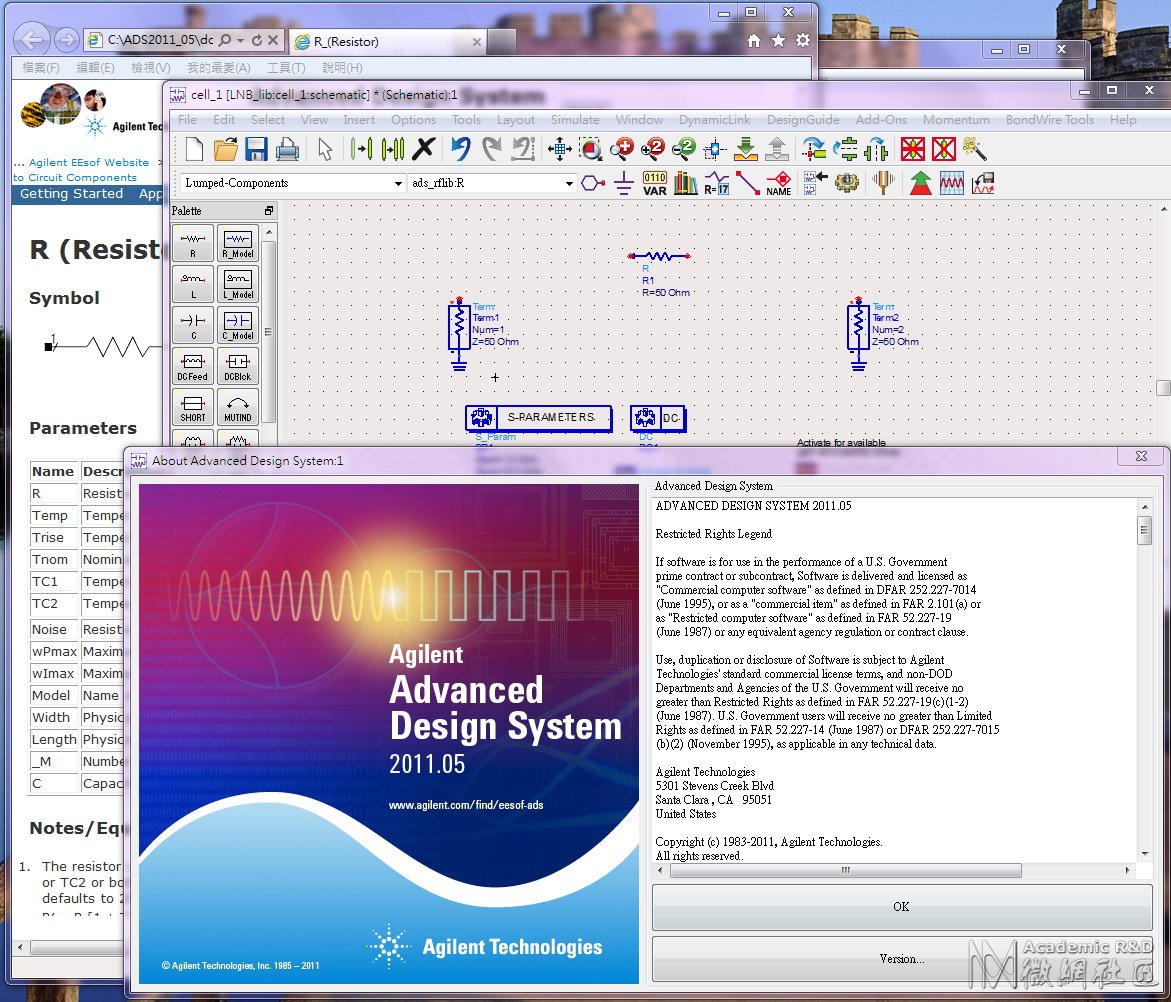This screenshot has width=1171, height=1002.
Task: Pick the SHORT component from the palette
Action: [x=193, y=408]
